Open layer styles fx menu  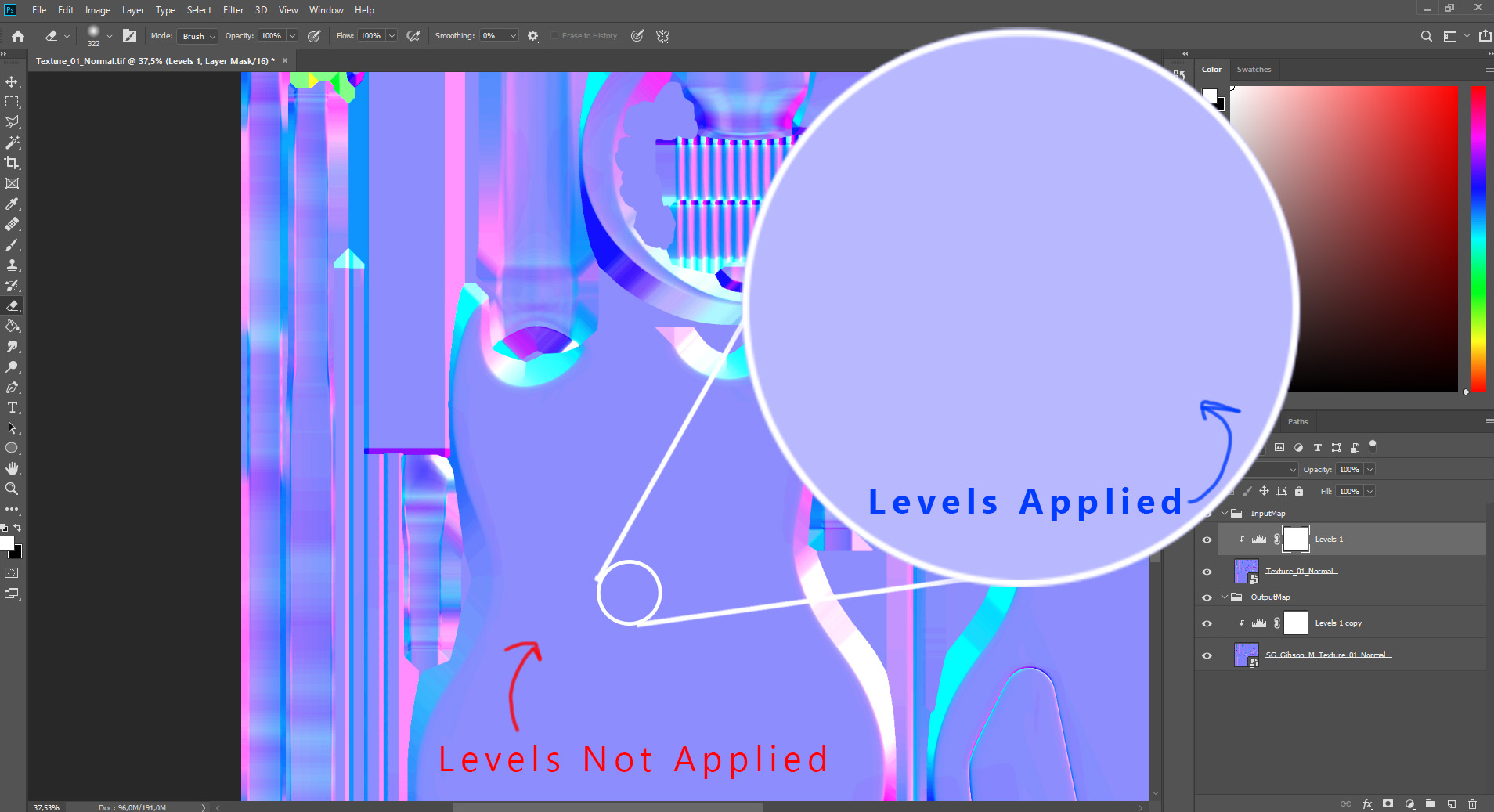pos(1367,804)
